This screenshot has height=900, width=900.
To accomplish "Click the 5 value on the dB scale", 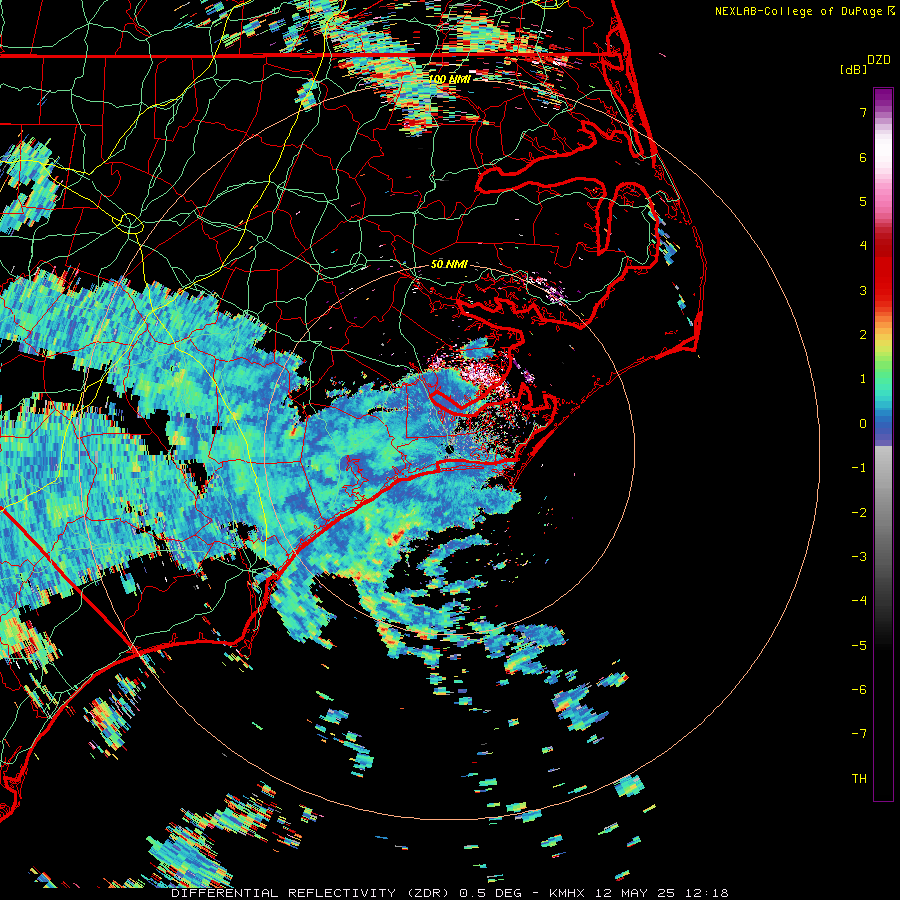I will coord(863,201).
